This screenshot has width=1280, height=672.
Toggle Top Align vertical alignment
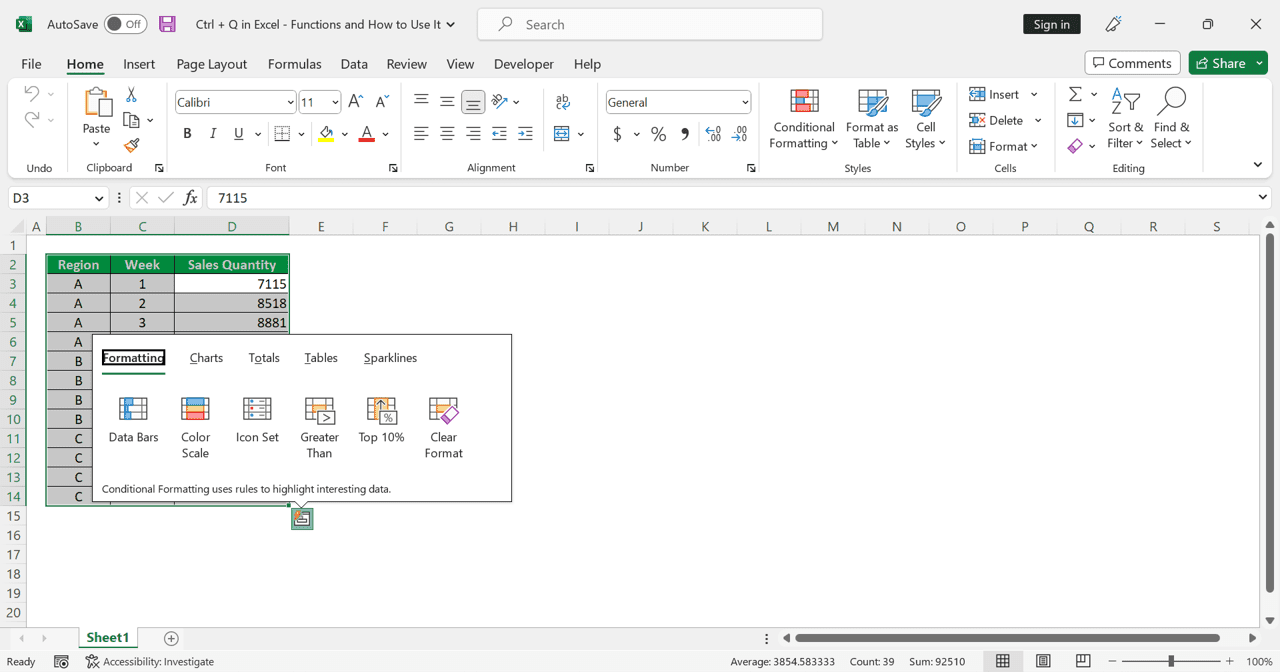(421, 102)
